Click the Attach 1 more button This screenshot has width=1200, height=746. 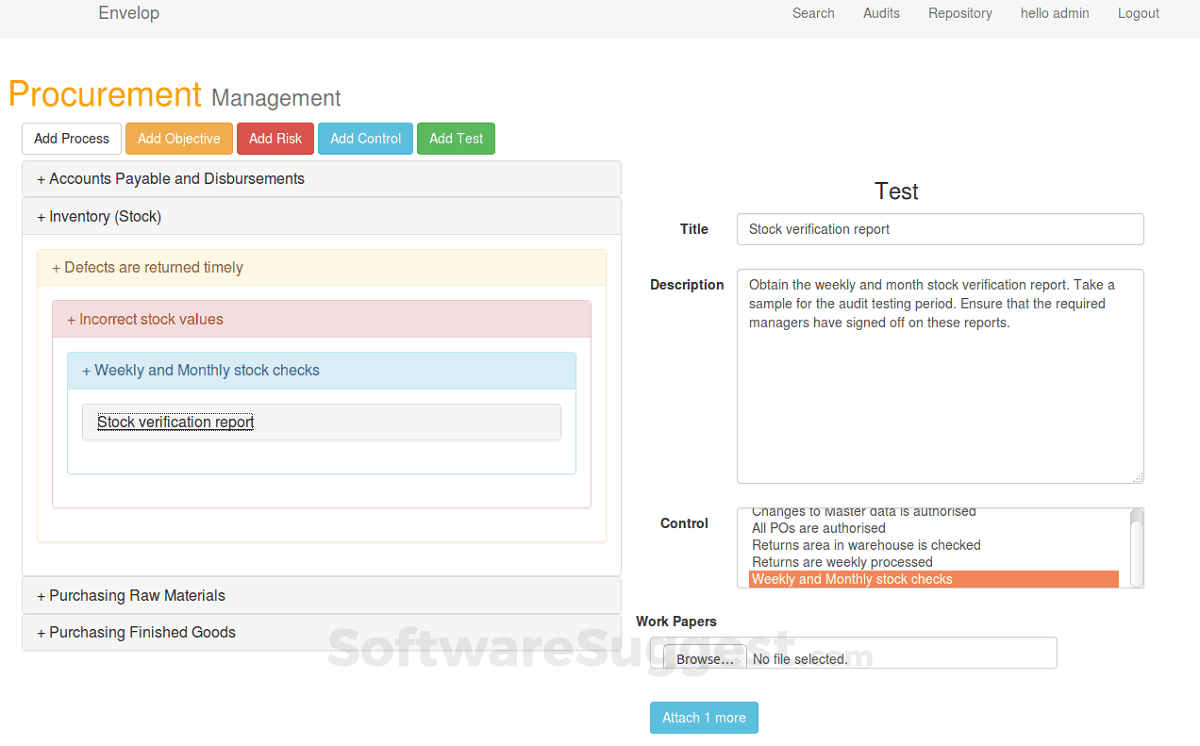pyautogui.click(x=704, y=717)
